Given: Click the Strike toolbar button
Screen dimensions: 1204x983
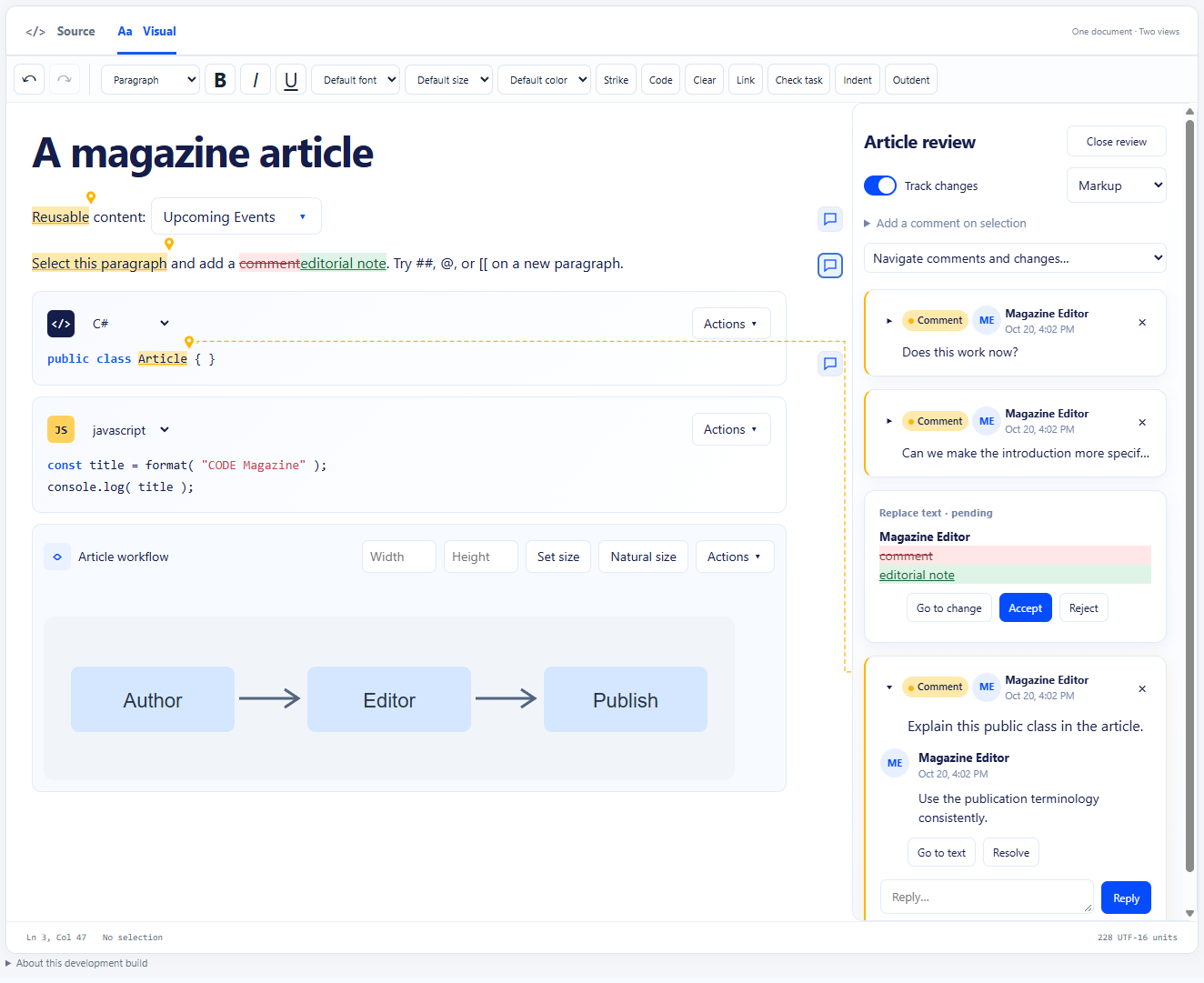Looking at the screenshot, I should click(616, 80).
